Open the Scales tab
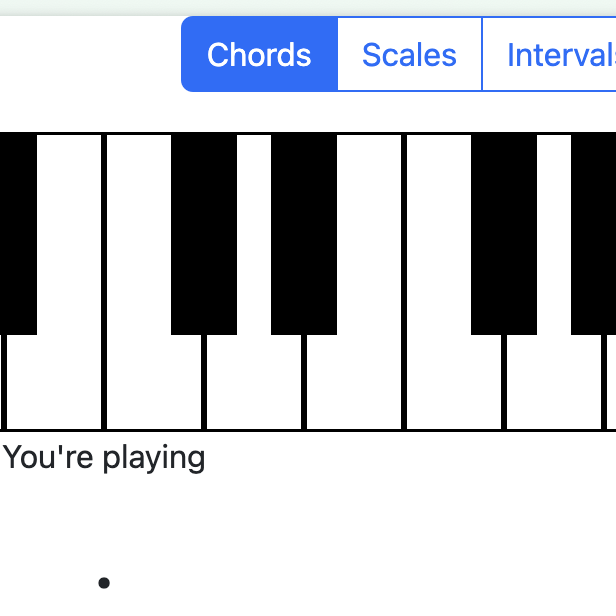 click(409, 55)
